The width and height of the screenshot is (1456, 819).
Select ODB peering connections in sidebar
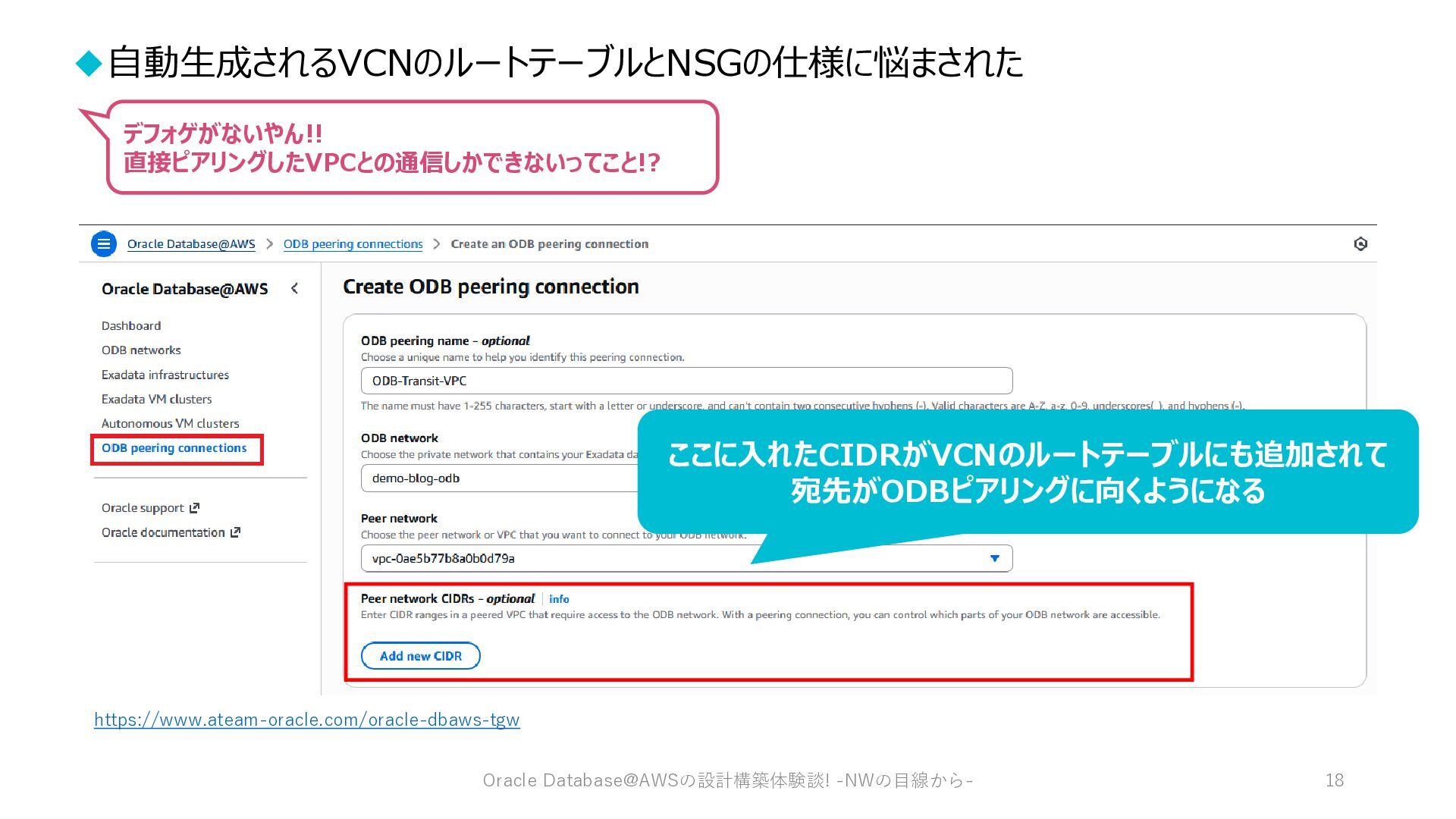pyautogui.click(x=174, y=448)
